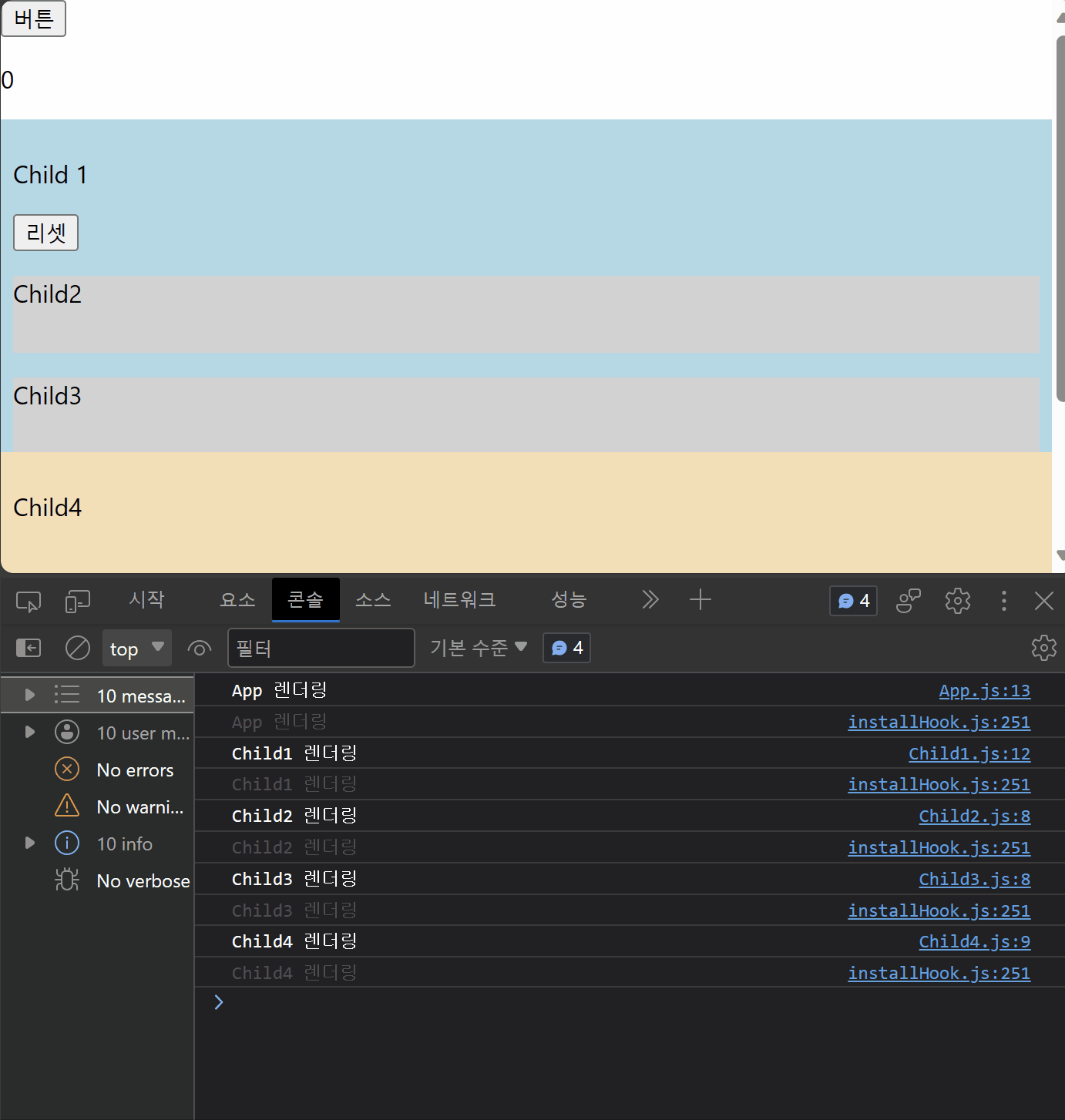Screen dimensions: 1065x1120
Task: Click the 버튼 button on the page
Action: (x=33, y=18)
